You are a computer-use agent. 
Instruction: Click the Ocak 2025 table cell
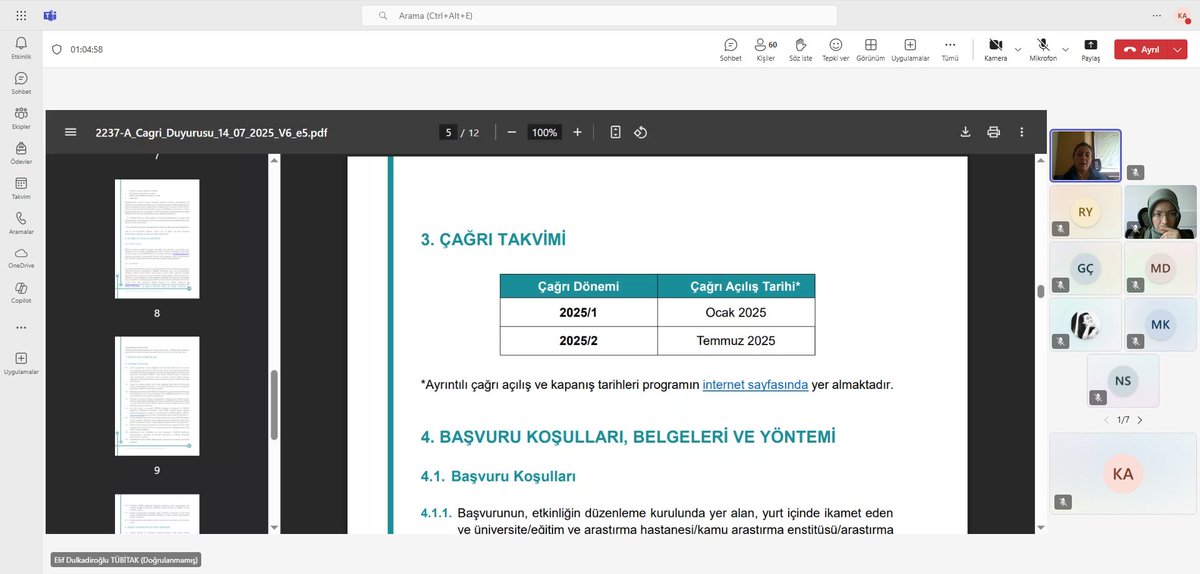click(x=736, y=313)
